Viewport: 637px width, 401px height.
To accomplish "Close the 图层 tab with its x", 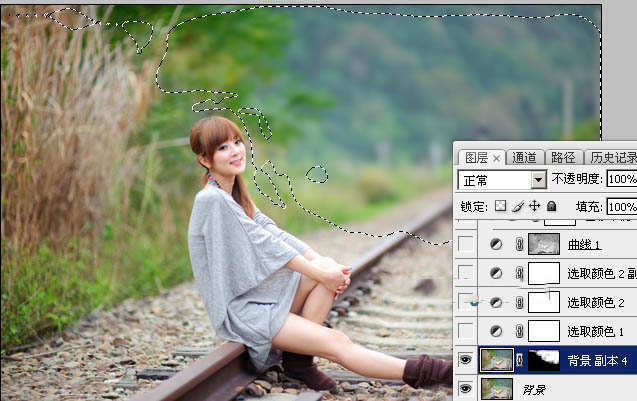I will click(x=496, y=158).
